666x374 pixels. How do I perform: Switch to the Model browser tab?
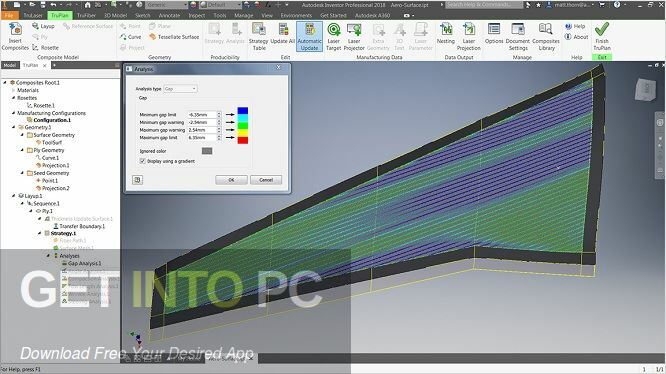[9, 65]
